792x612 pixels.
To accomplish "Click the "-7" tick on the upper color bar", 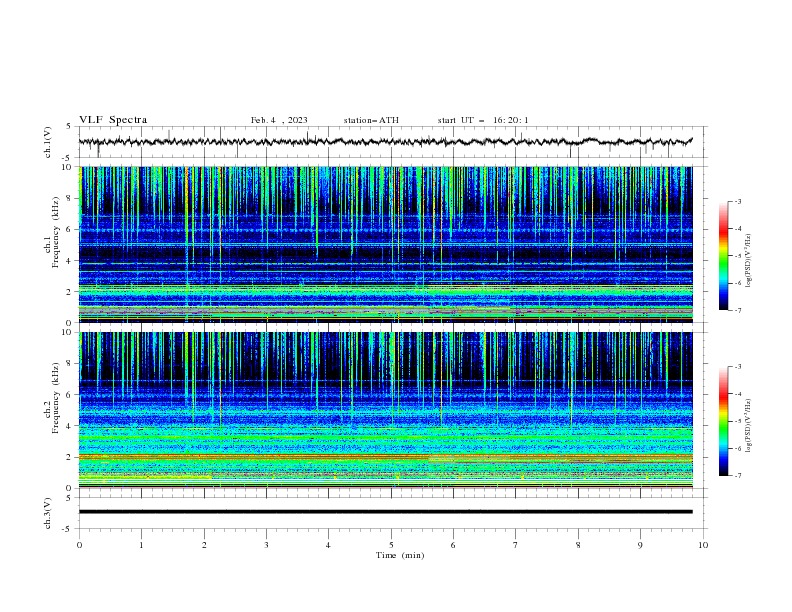I will tap(738, 310).
